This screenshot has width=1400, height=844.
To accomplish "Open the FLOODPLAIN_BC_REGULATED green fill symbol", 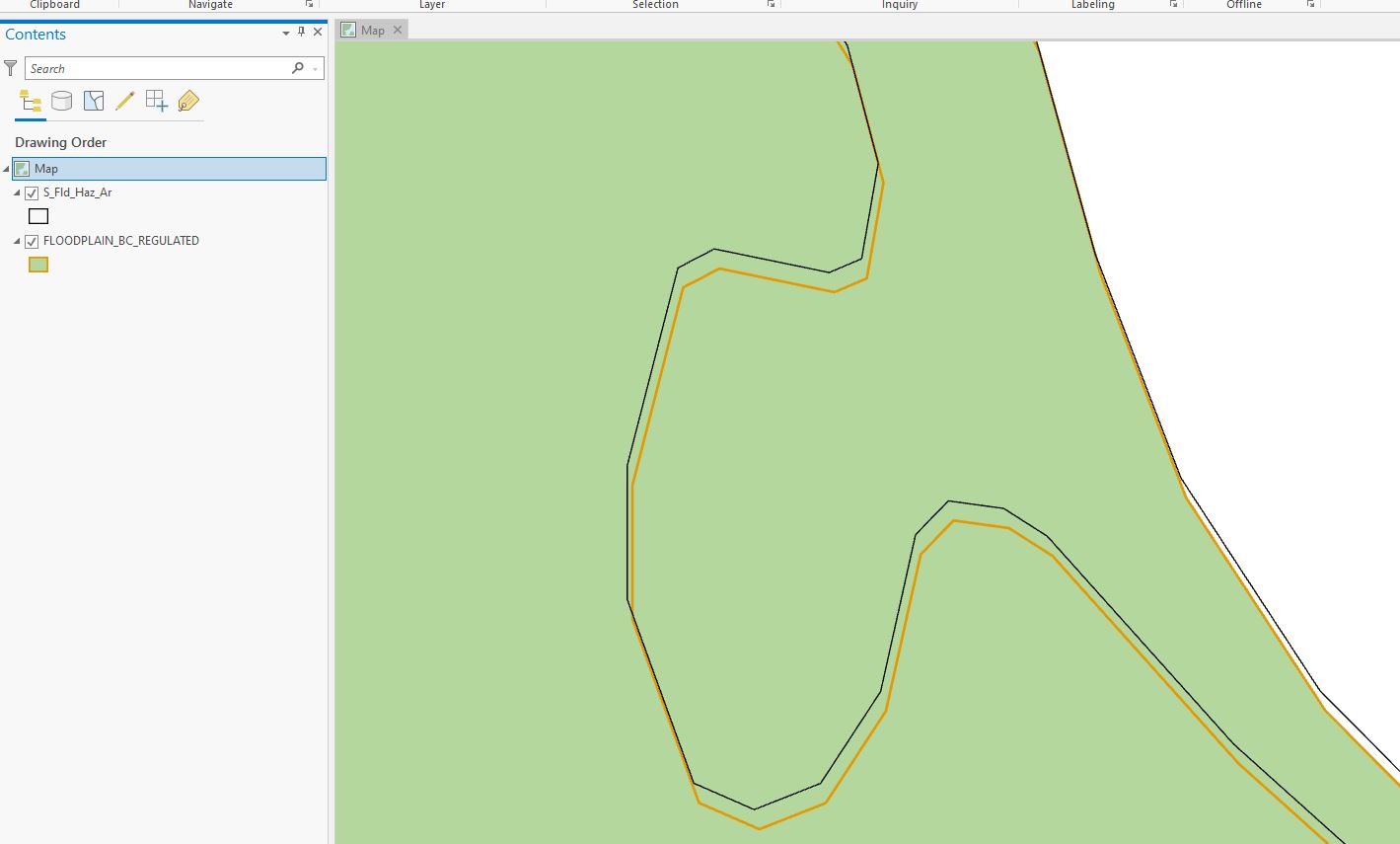I will (x=37, y=264).
